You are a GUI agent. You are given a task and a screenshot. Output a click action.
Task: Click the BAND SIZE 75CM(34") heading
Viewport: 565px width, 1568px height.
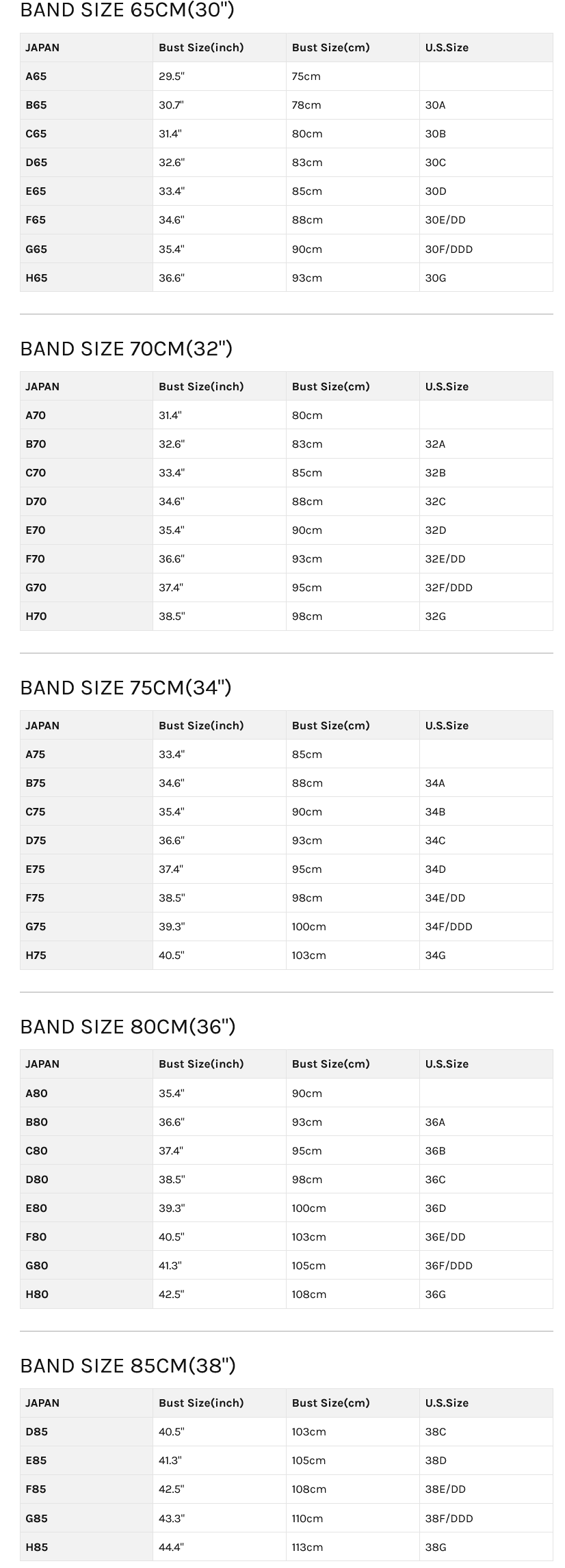click(x=126, y=688)
